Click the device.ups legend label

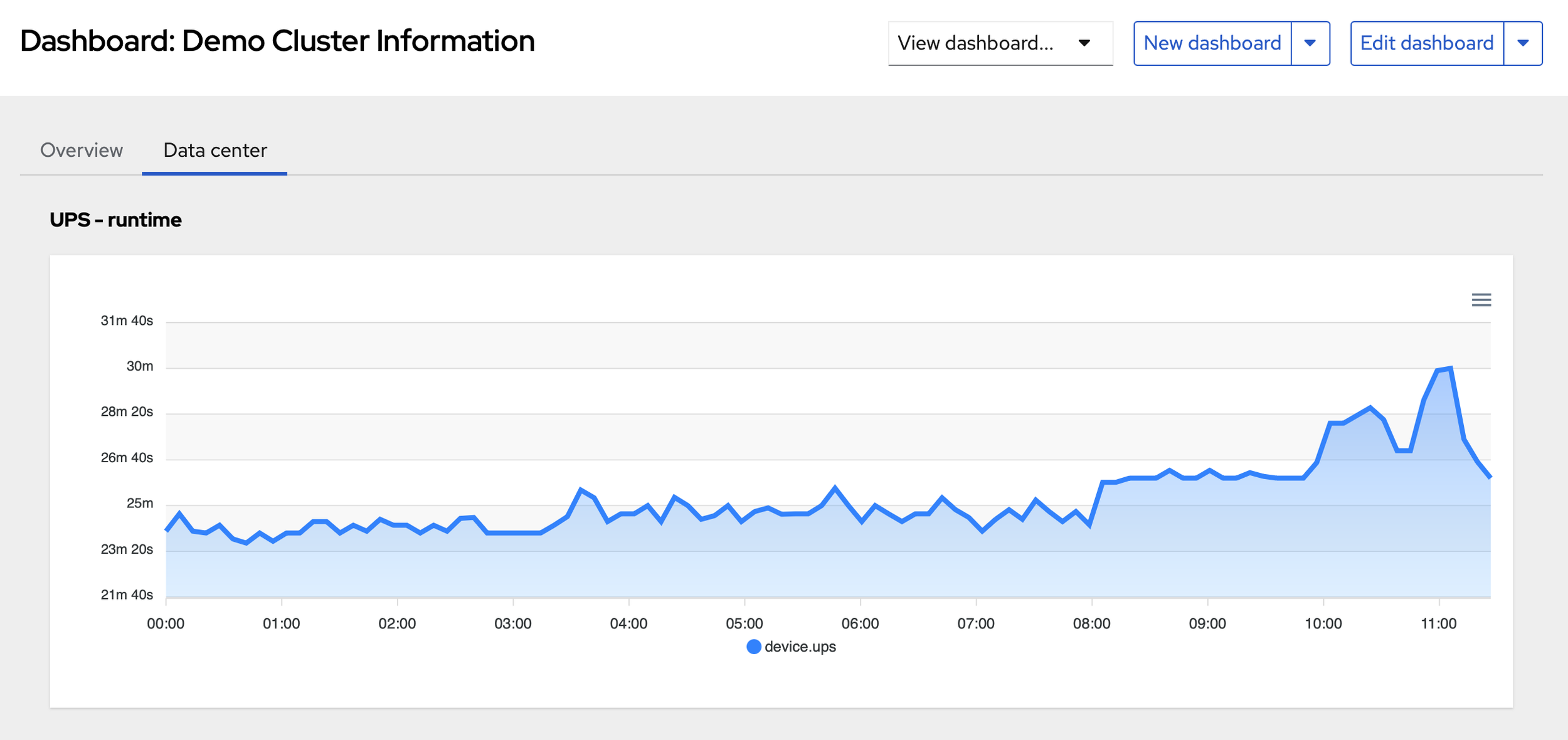tap(800, 647)
